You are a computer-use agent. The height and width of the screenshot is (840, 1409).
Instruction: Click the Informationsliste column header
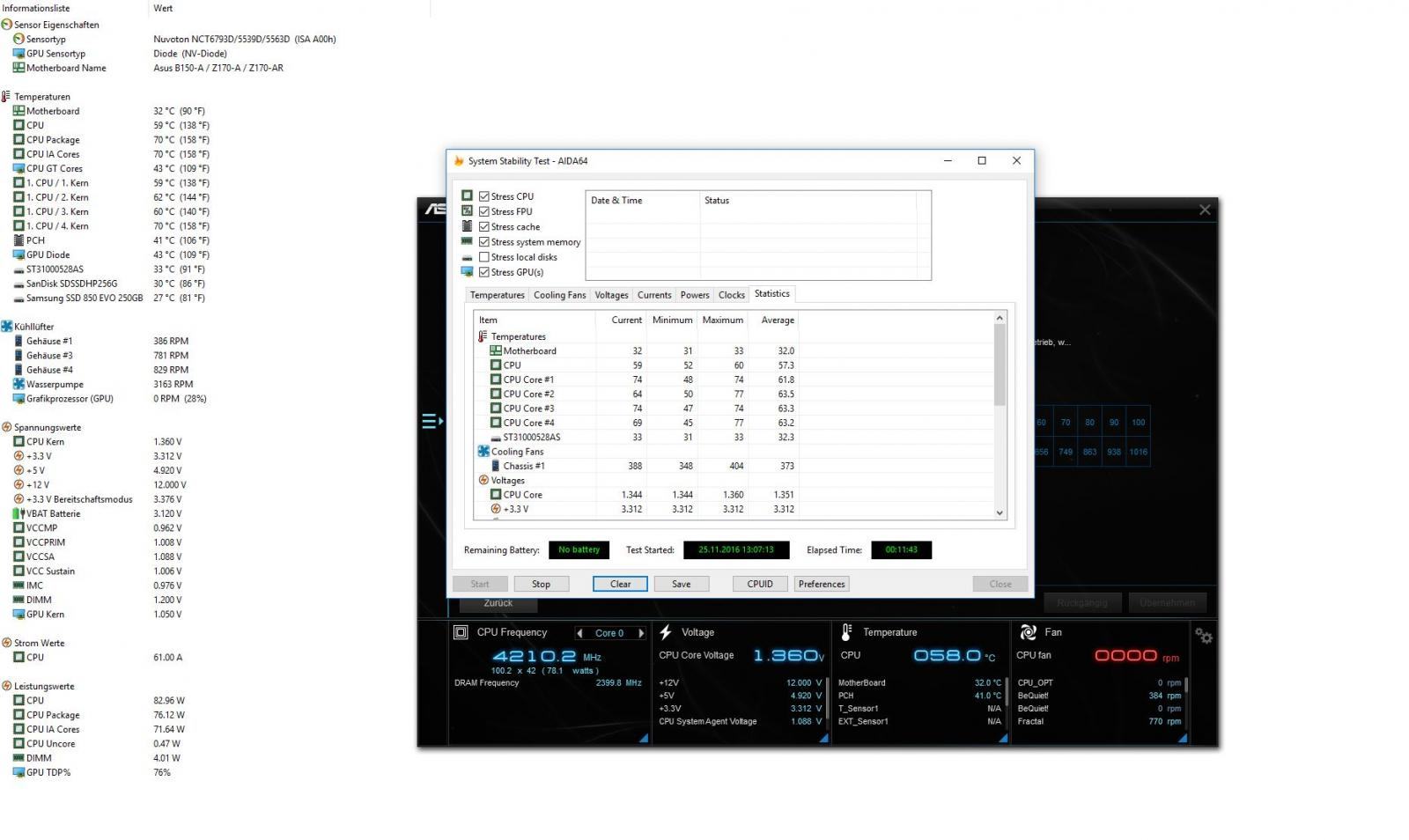point(75,8)
